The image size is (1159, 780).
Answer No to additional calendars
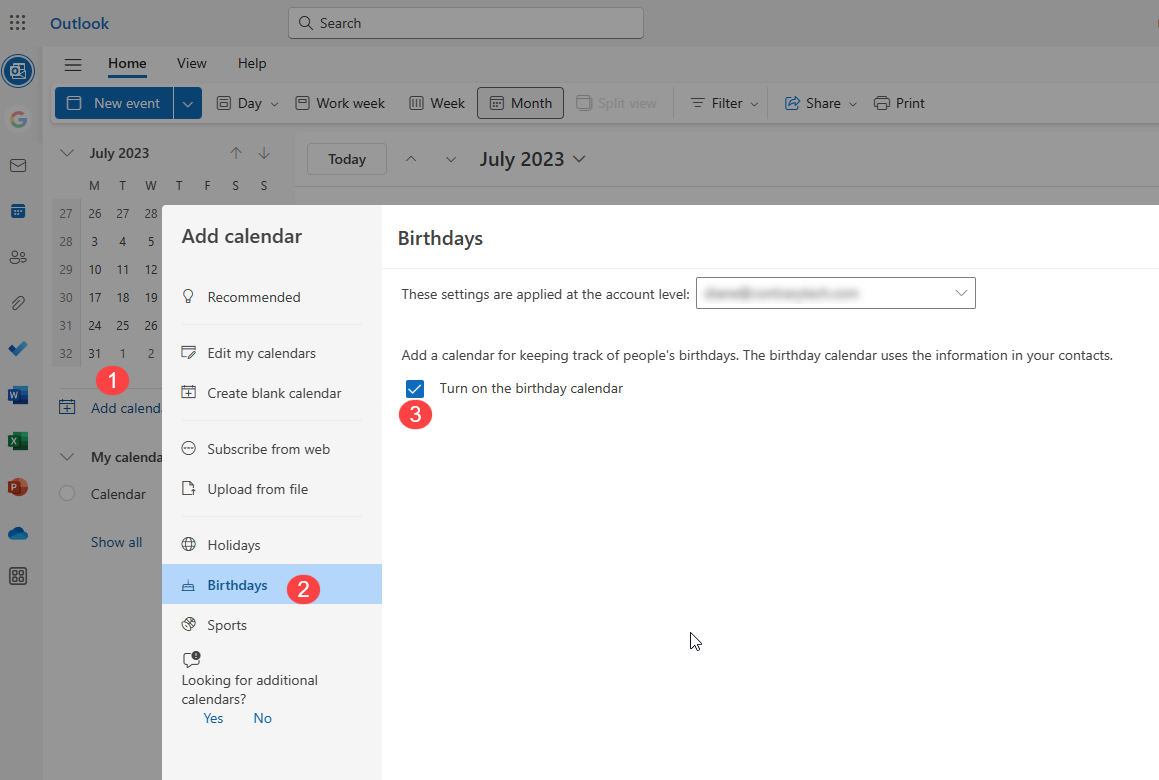click(x=262, y=718)
